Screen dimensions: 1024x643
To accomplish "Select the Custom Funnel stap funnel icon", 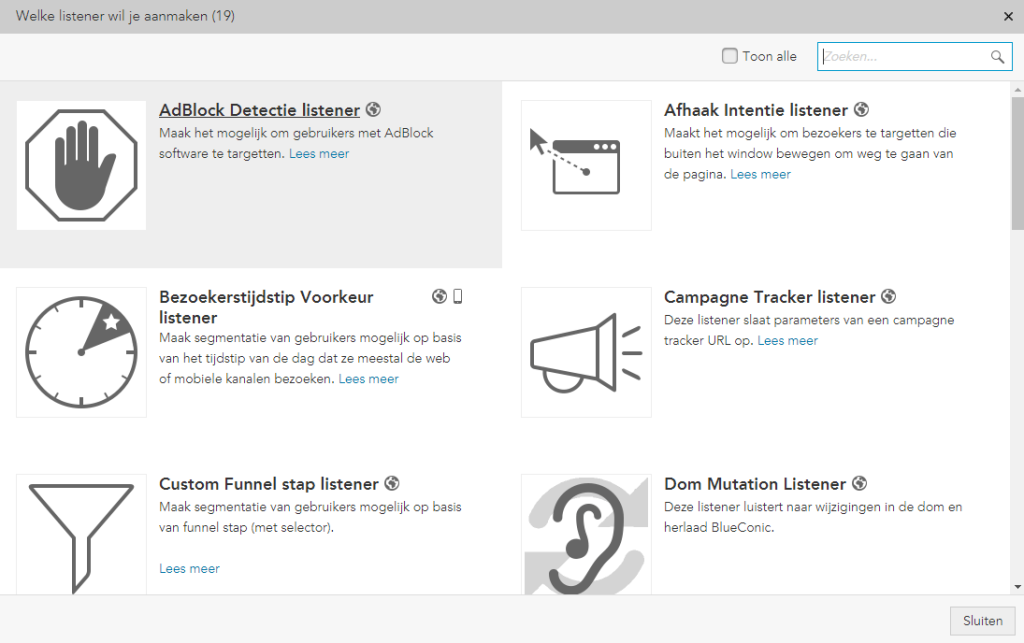I will (81, 535).
